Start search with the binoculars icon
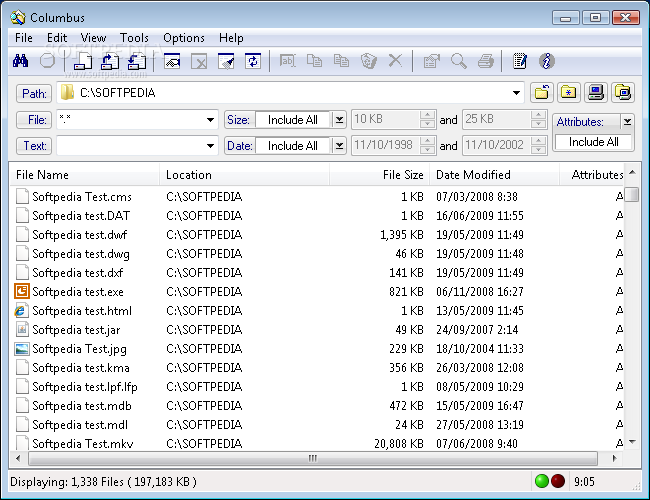 pyautogui.click(x=20, y=61)
